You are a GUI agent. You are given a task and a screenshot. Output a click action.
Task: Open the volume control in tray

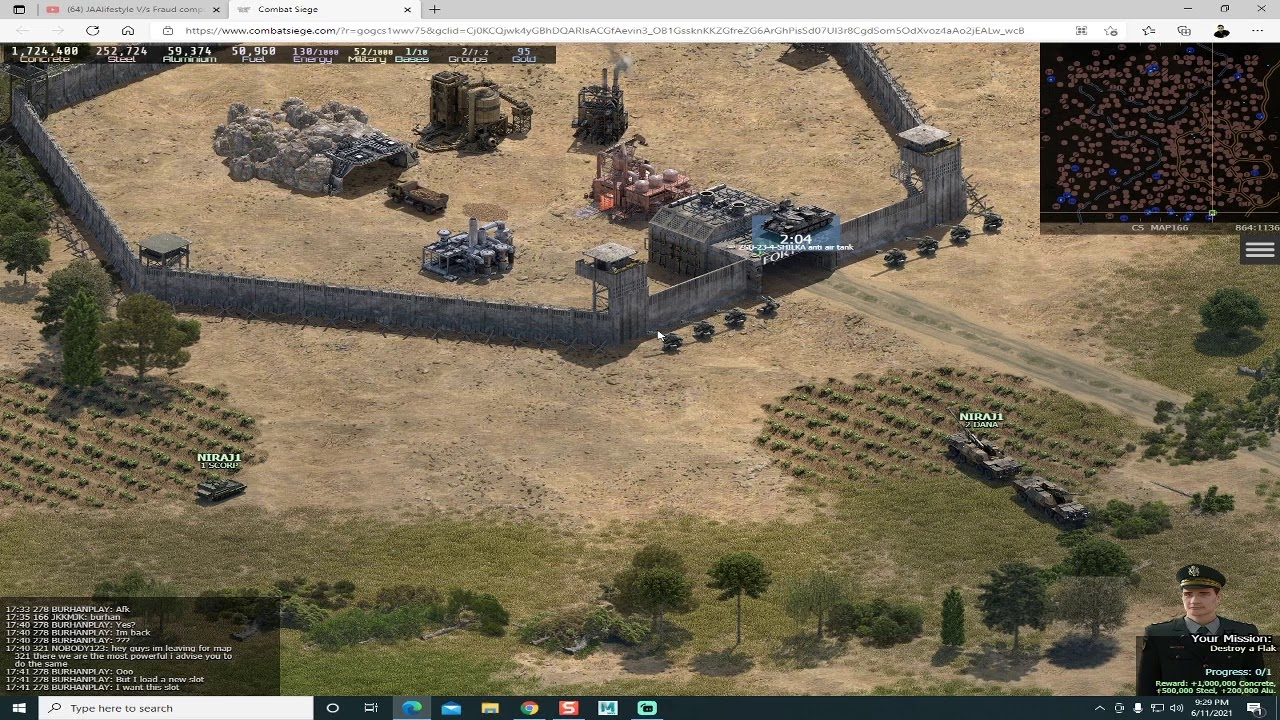tap(1176, 708)
